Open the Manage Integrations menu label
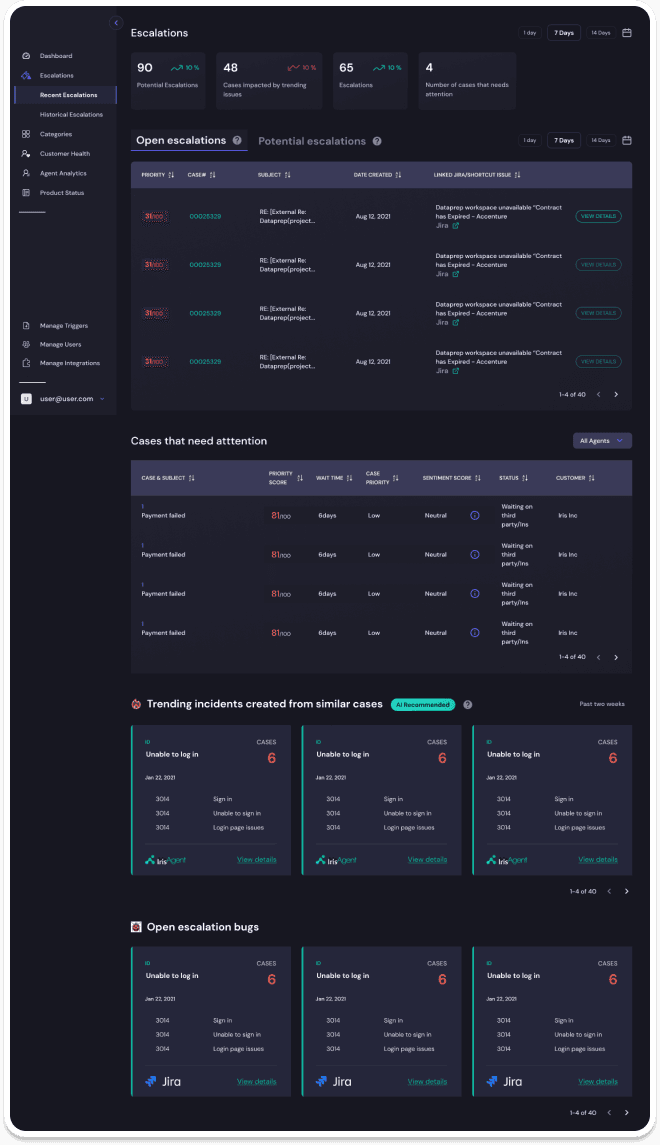 [x=69, y=363]
